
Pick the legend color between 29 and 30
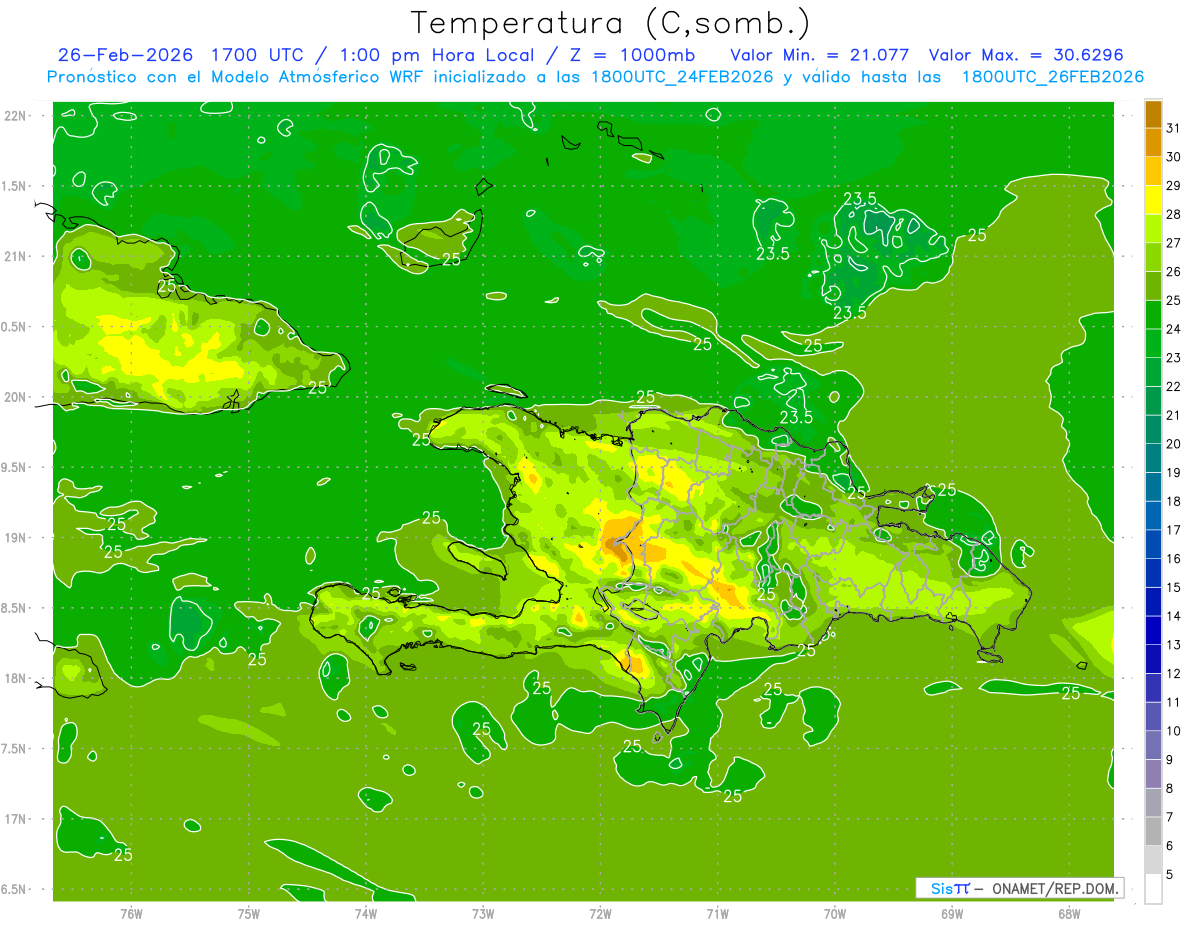1153,172
